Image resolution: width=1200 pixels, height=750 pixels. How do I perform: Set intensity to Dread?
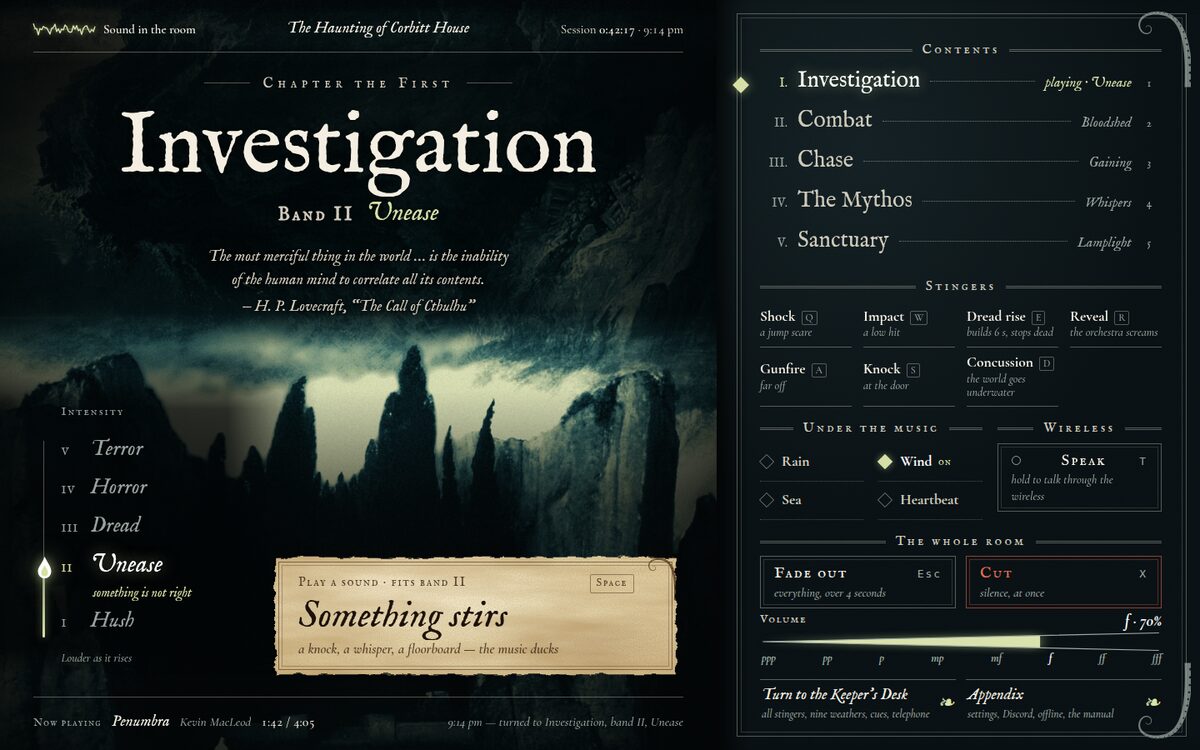(x=115, y=525)
